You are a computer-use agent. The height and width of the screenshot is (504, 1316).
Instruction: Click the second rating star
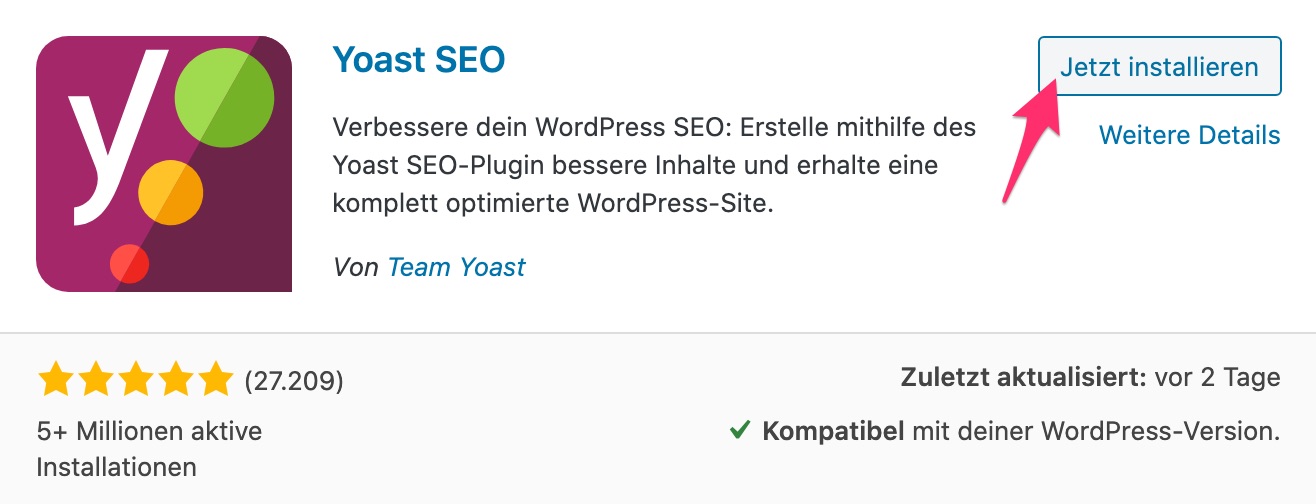tap(95, 380)
